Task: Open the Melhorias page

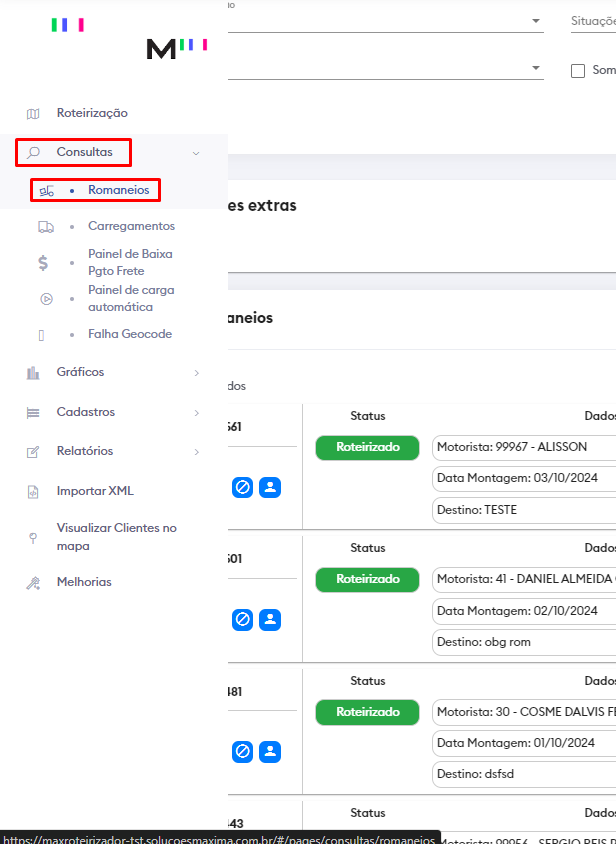Action: point(84,582)
